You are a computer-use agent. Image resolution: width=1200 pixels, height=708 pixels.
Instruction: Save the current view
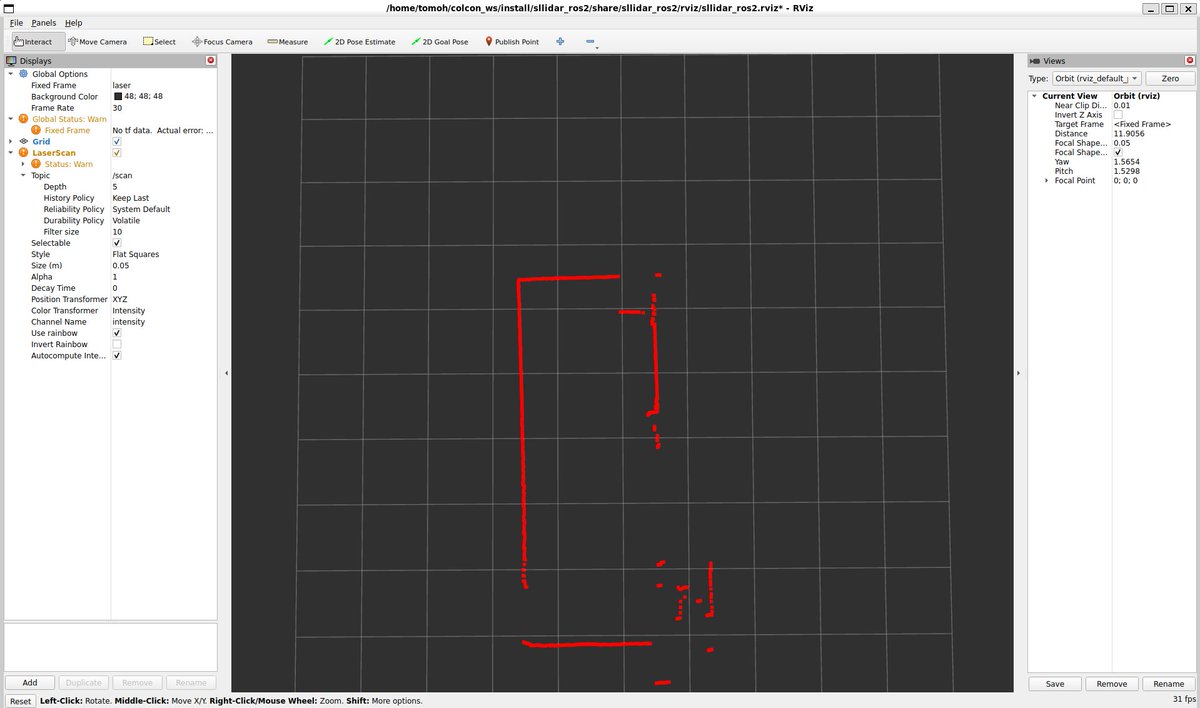tap(1055, 684)
